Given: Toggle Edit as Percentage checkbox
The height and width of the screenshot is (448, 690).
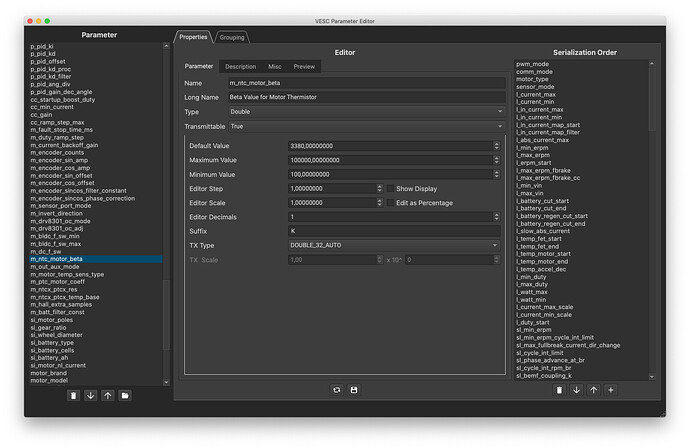Looking at the screenshot, I should click(x=390, y=202).
